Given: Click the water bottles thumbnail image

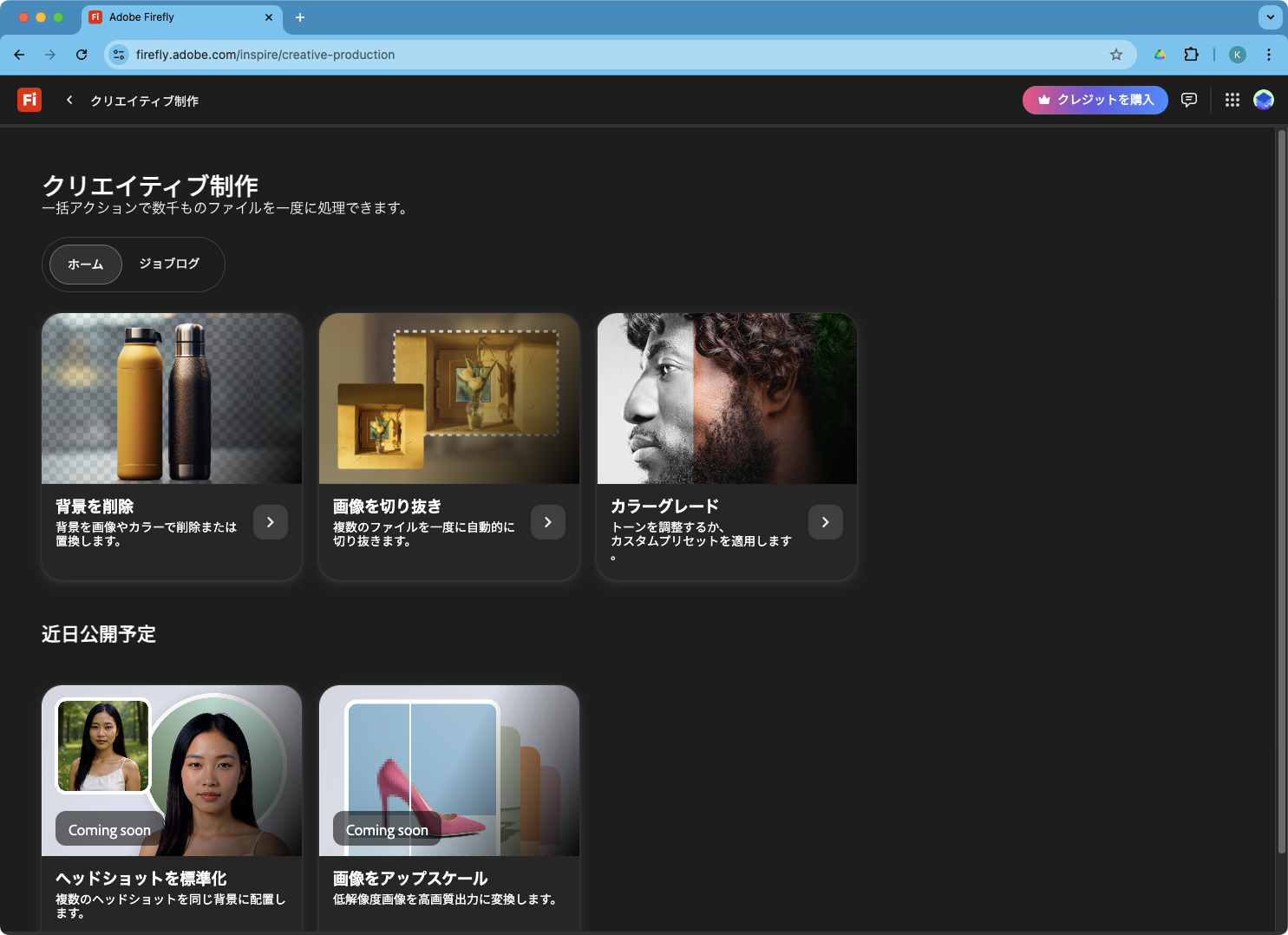Looking at the screenshot, I should 172,399.
